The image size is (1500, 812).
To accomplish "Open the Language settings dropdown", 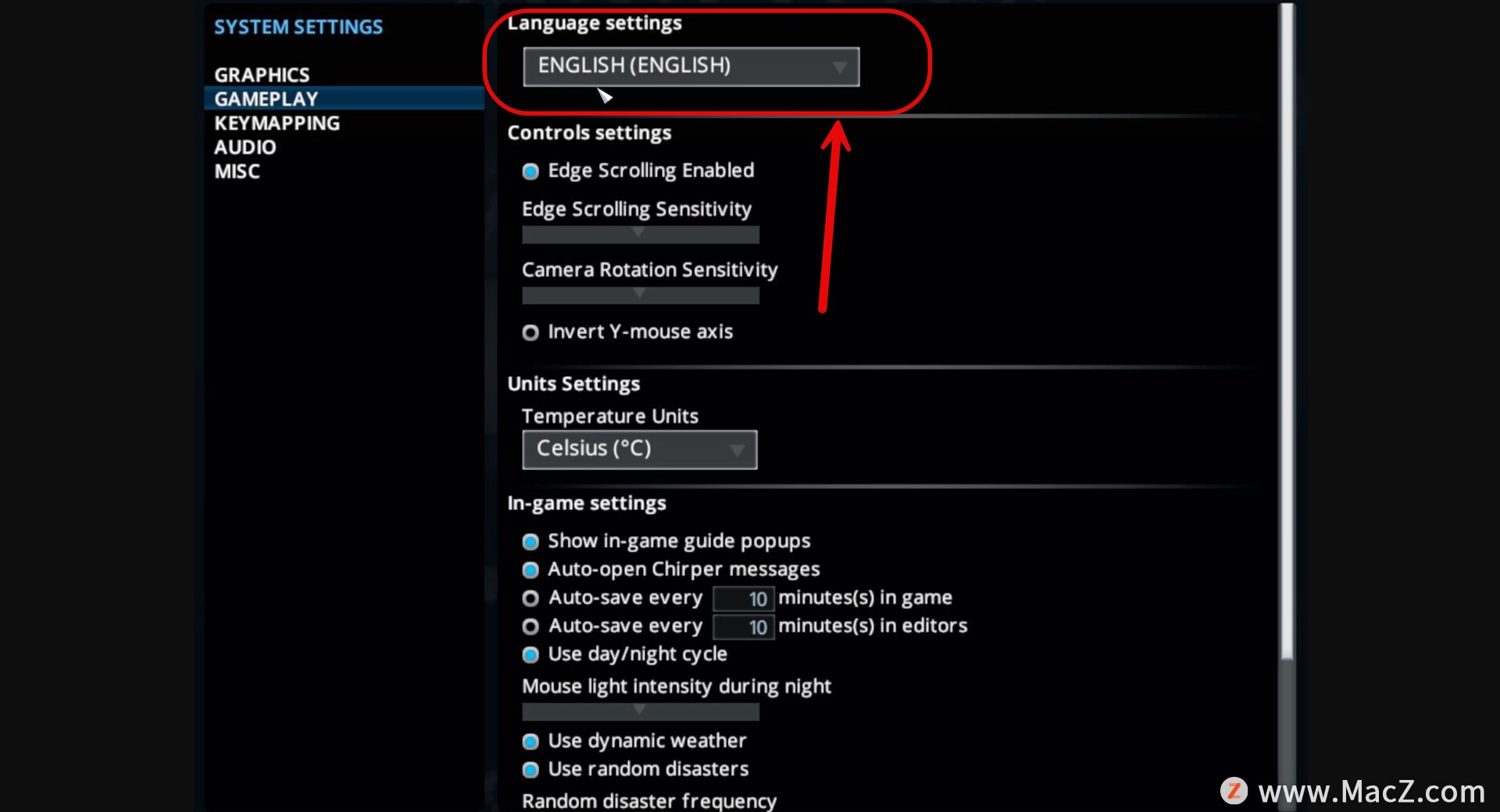I will pyautogui.click(x=690, y=66).
